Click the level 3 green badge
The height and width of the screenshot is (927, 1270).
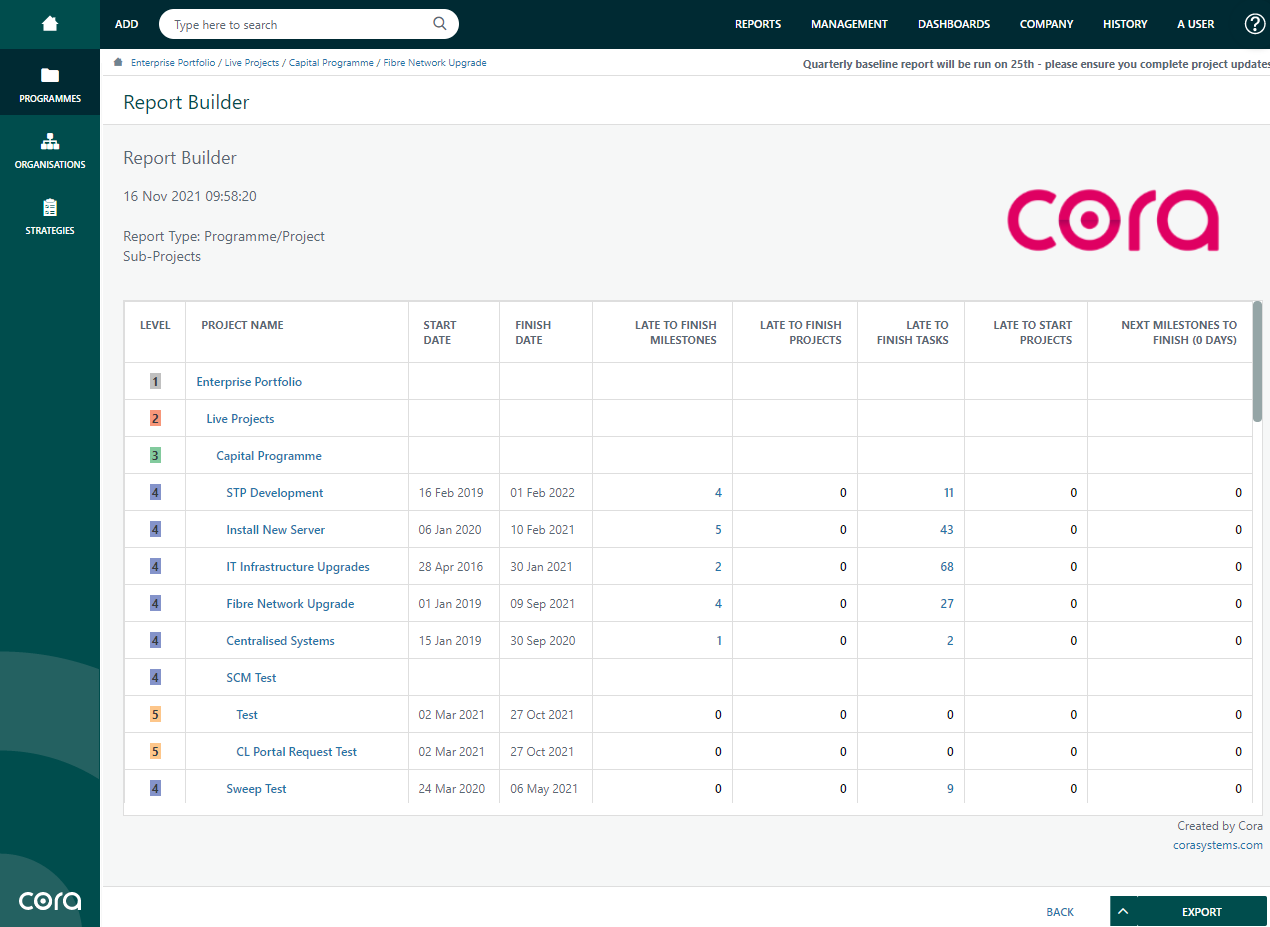click(155, 456)
